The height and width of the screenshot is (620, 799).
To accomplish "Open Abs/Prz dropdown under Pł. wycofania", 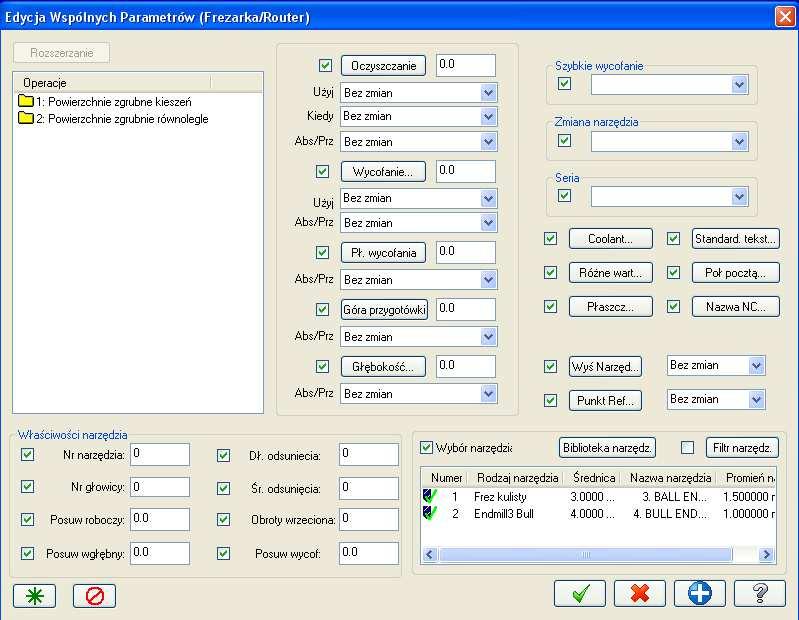I will (x=418, y=280).
